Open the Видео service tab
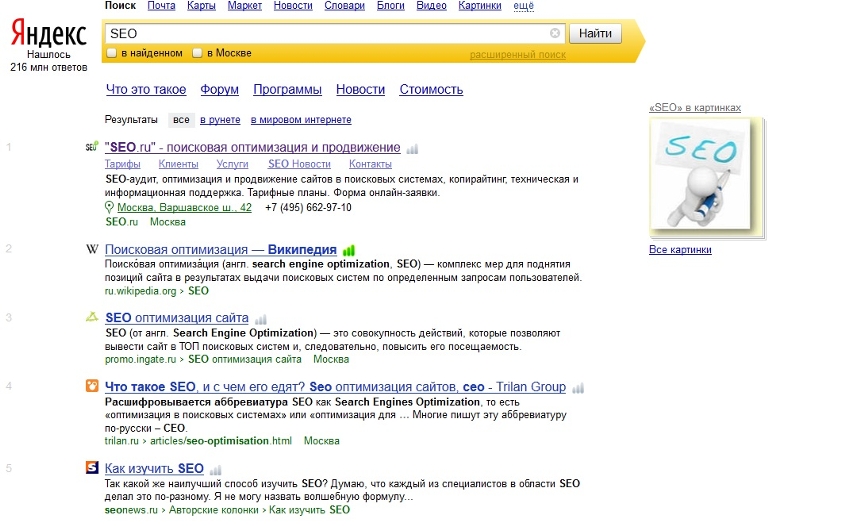Viewport: 845px width, 526px height. tap(431, 6)
